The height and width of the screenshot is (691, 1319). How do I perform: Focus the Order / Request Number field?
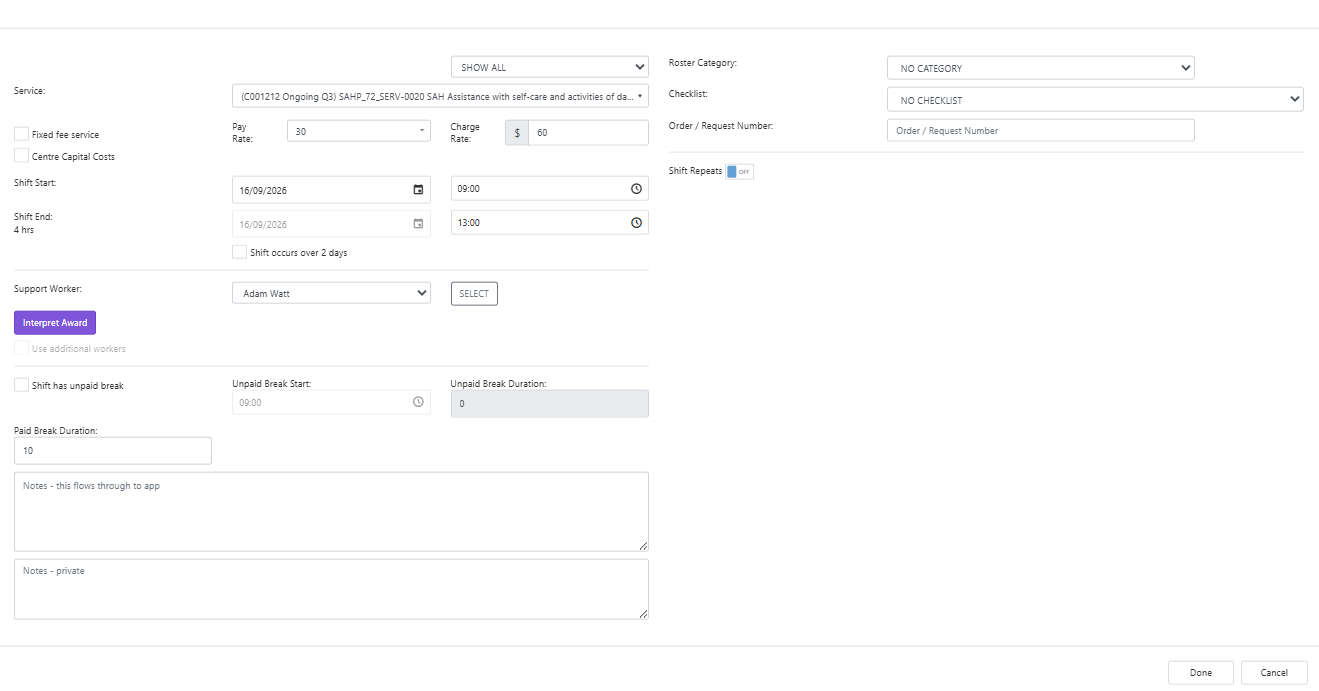pos(1041,130)
